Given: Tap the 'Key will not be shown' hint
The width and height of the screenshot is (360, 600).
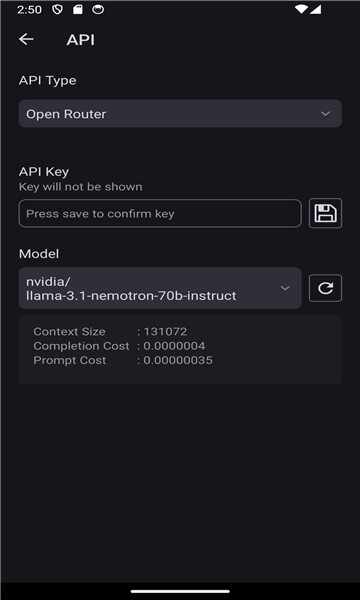Looking at the screenshot, I should tap(80, 187).
